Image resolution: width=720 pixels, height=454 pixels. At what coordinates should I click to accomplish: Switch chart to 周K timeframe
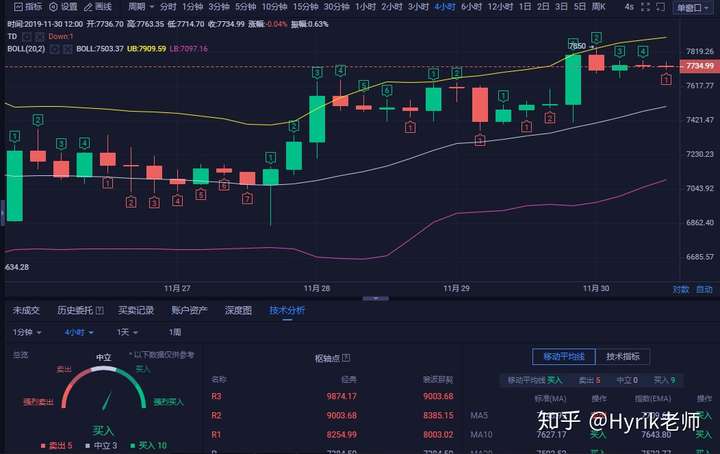(598, 7)
